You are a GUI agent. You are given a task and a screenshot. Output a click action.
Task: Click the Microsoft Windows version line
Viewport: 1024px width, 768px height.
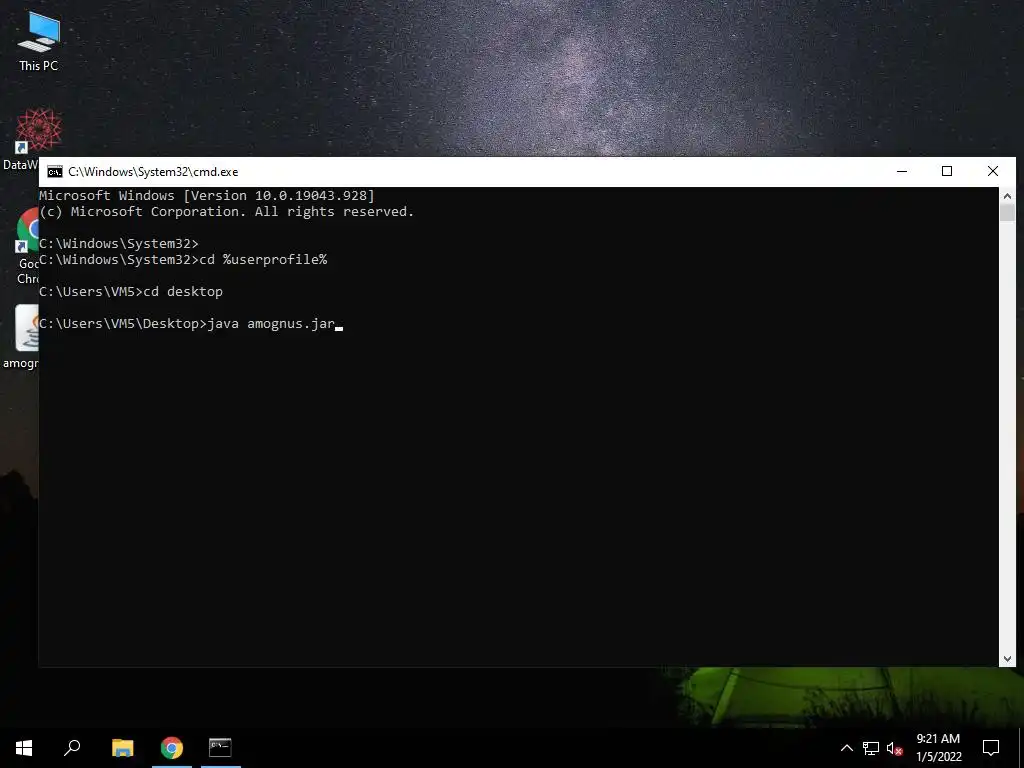tap(207, 195)
